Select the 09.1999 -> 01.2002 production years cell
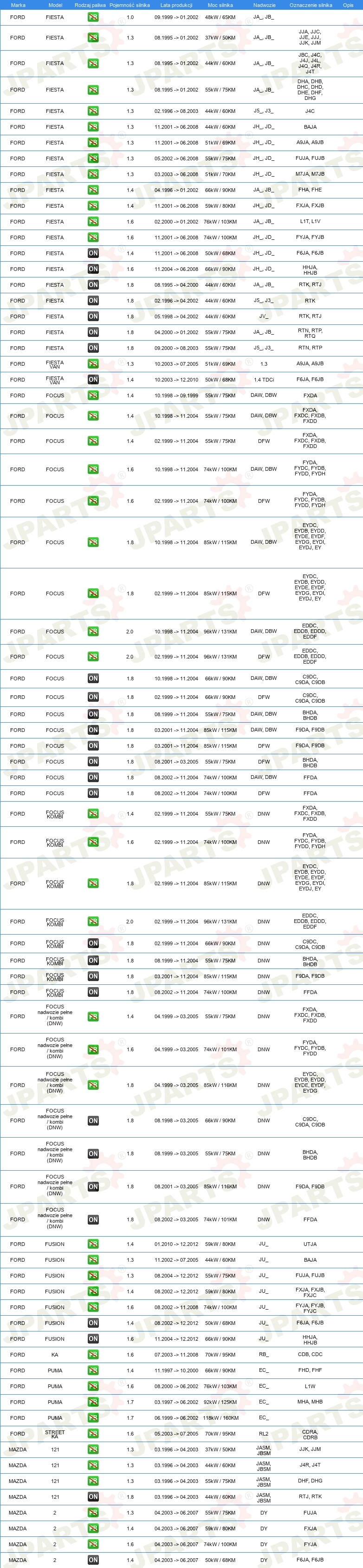Image resolution: width=363 pixels, height=1568 pixels. 176,18
